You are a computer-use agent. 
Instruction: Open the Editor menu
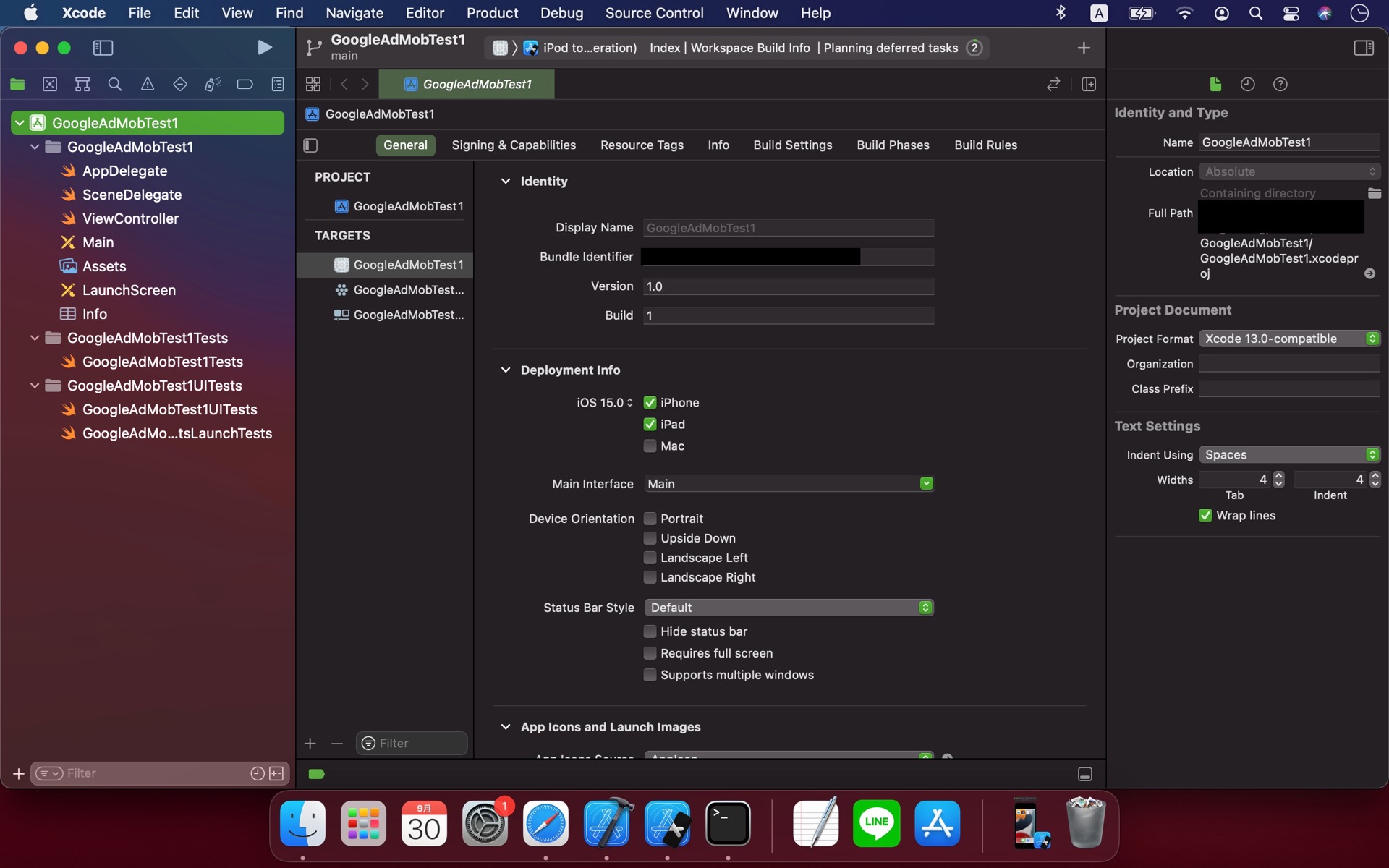click(425, 13)
